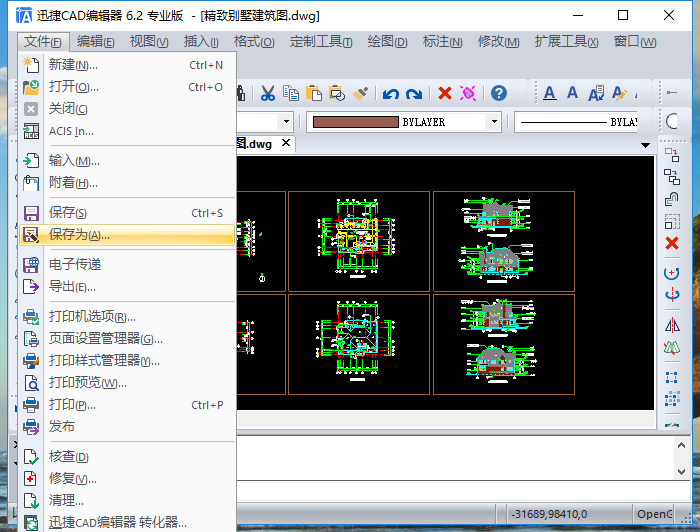Open 迅捷CAD编辑器 转化器... entry
The width and height of the screenshot is (700, 532).
click(x=127, y=523)
